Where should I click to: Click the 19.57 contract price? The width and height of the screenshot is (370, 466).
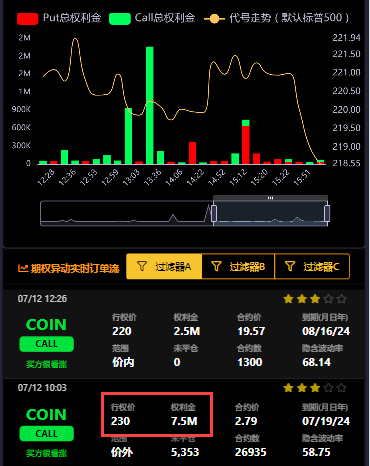pos(251,331)
